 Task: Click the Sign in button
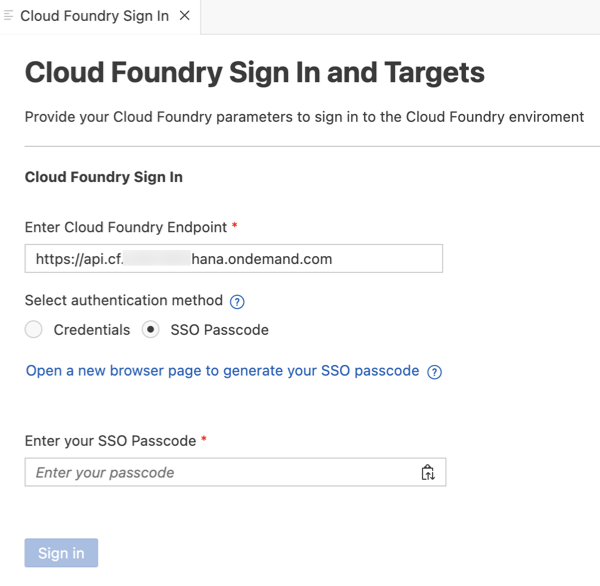point(61,553)
